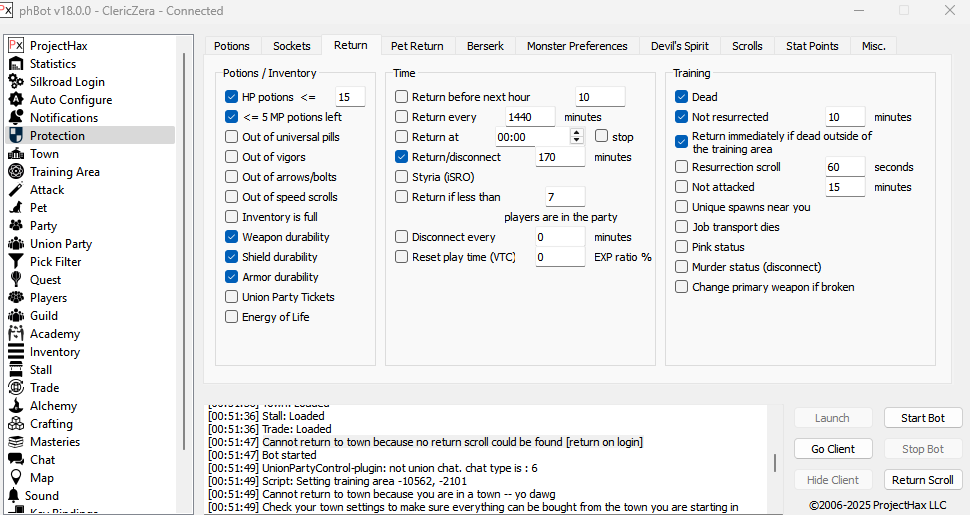The height and width of the screenshot is (515, 970).
Task: Click the HP potions threshold input field
Action: [x=349, y=97]
